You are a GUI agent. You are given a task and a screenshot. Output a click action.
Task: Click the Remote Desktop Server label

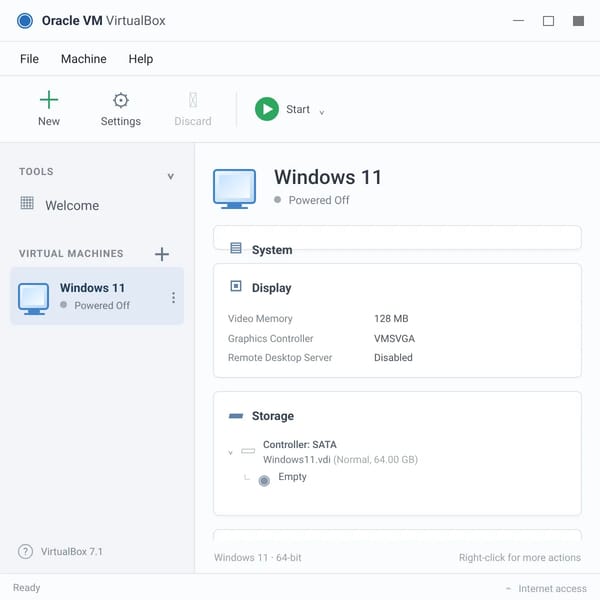[280, 358]
